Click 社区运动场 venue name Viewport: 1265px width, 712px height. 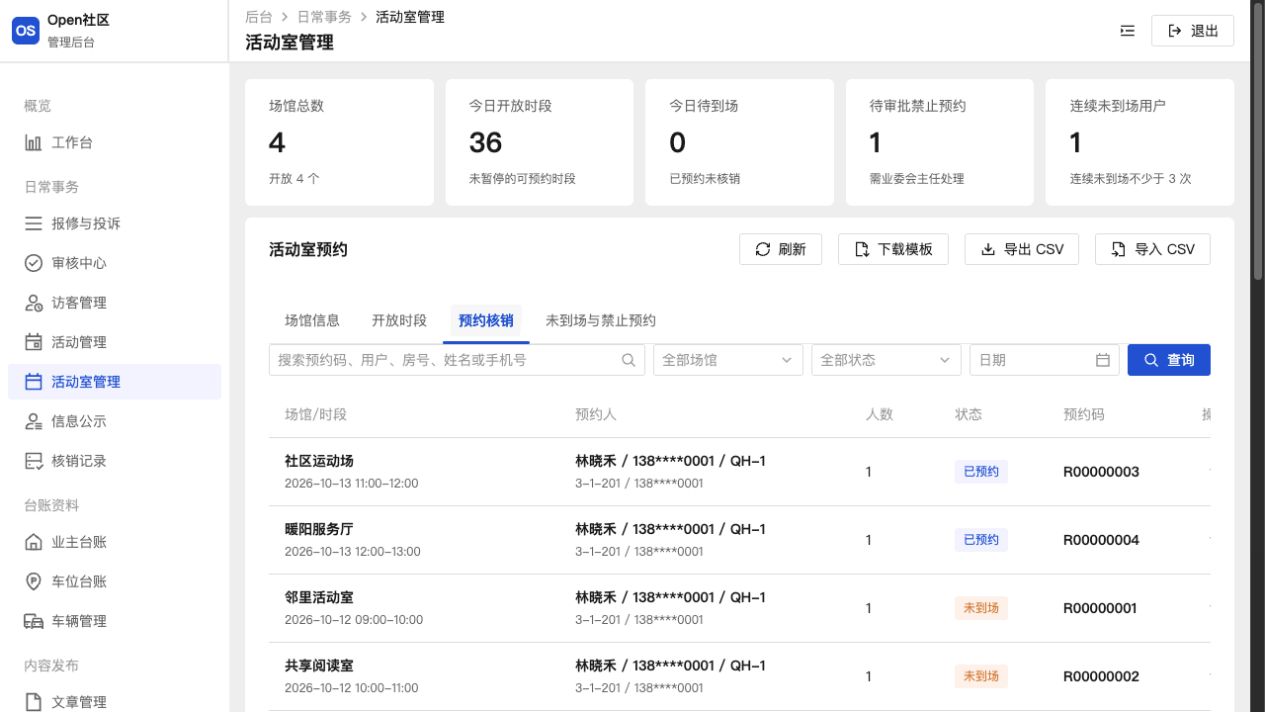click(319, 461)
